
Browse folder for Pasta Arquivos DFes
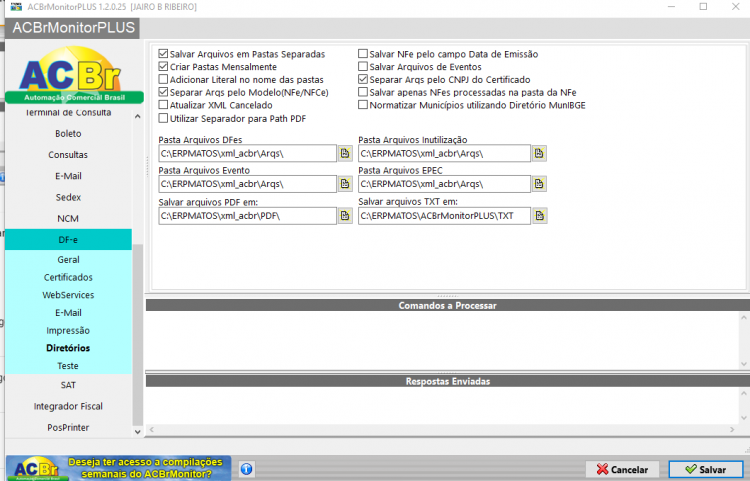click(345, 153)
